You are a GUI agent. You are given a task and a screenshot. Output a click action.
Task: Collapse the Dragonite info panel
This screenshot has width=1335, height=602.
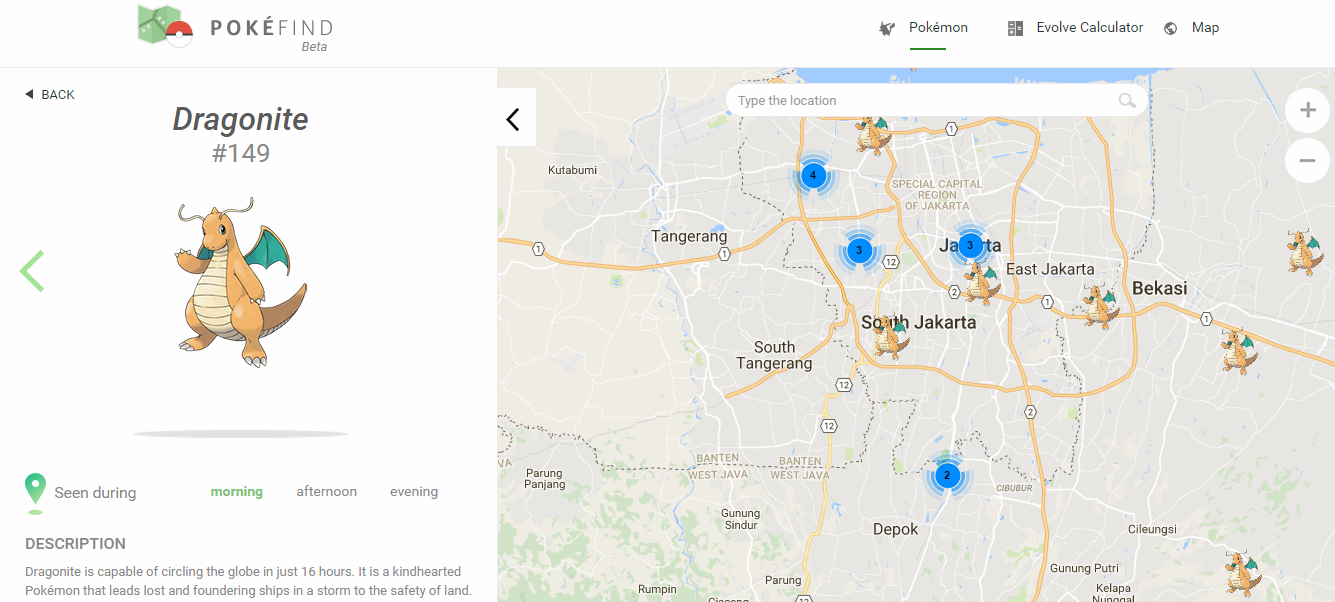(514, 118)
